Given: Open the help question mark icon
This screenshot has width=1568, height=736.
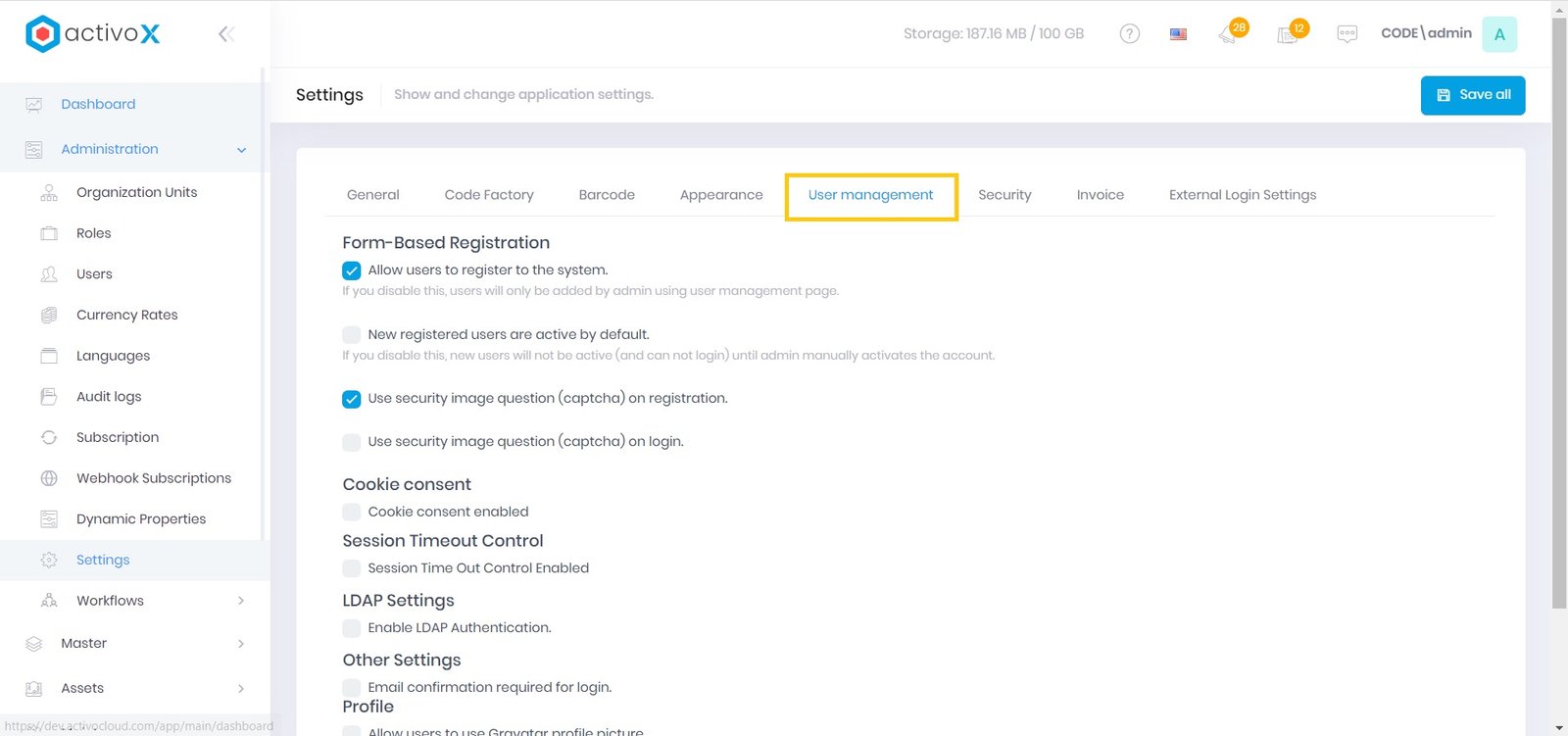Looking at the screenshot, I should [1129, 34].
